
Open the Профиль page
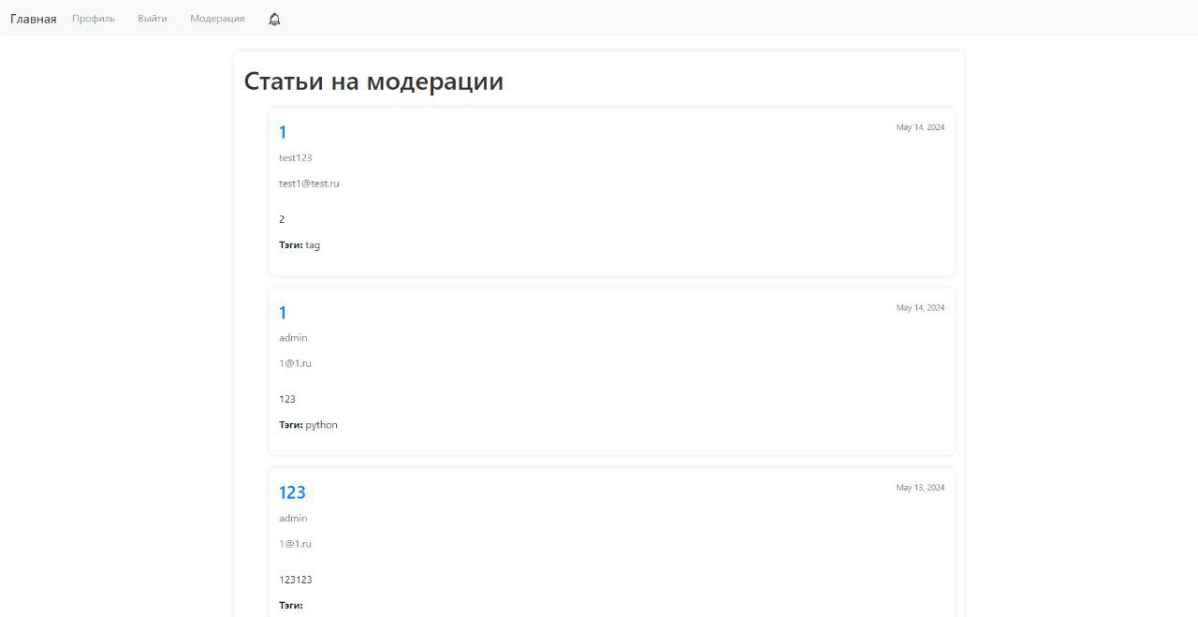(x=93, y=18)
